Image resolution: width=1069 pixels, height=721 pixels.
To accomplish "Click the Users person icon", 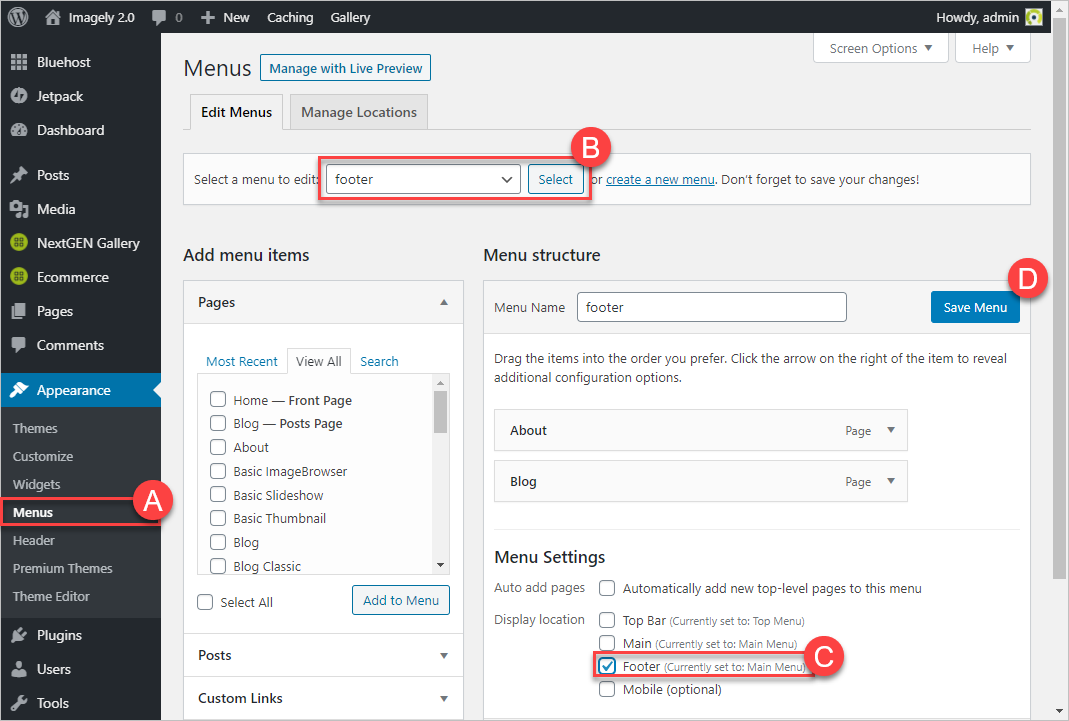I will coord(19,669).
